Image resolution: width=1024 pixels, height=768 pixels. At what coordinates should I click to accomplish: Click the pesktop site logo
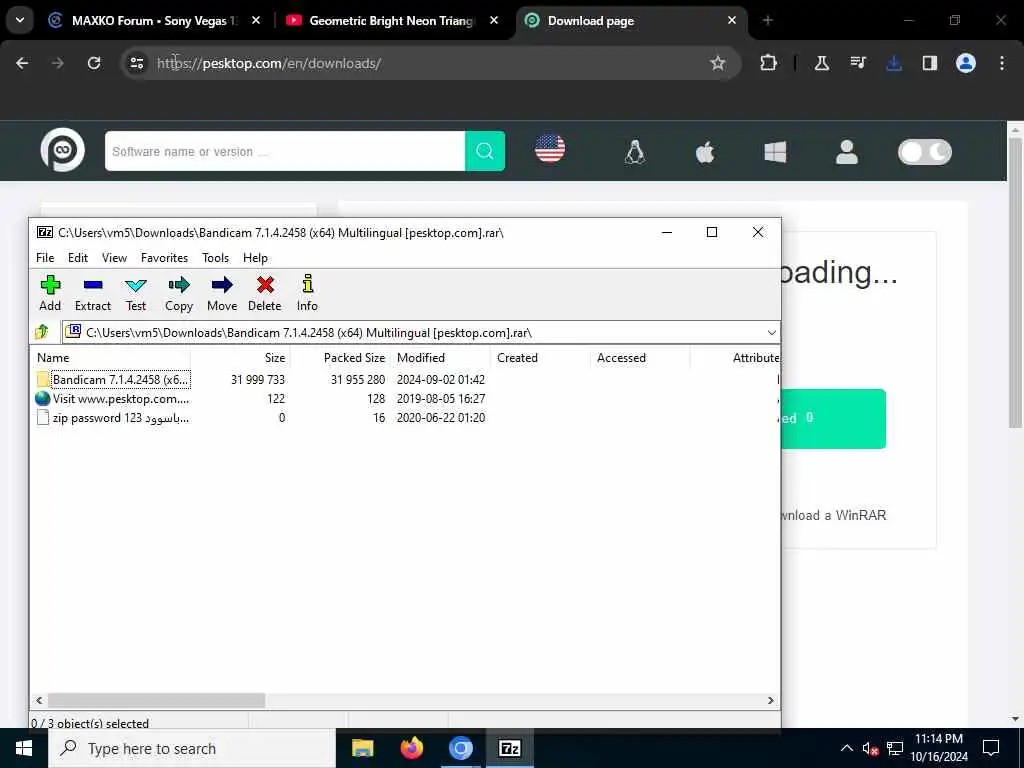(63, 150)
